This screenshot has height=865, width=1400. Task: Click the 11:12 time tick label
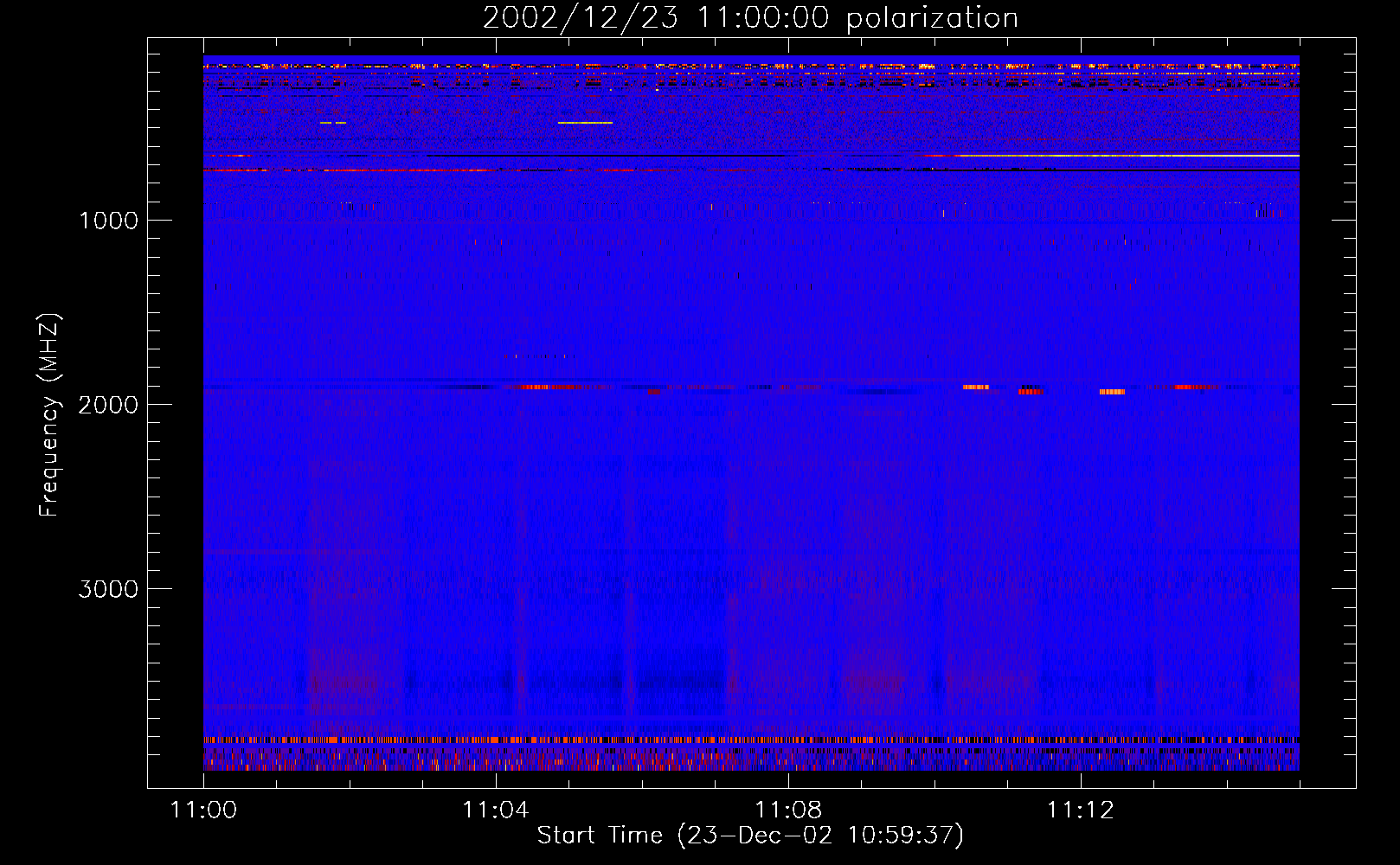(1080, 811)
